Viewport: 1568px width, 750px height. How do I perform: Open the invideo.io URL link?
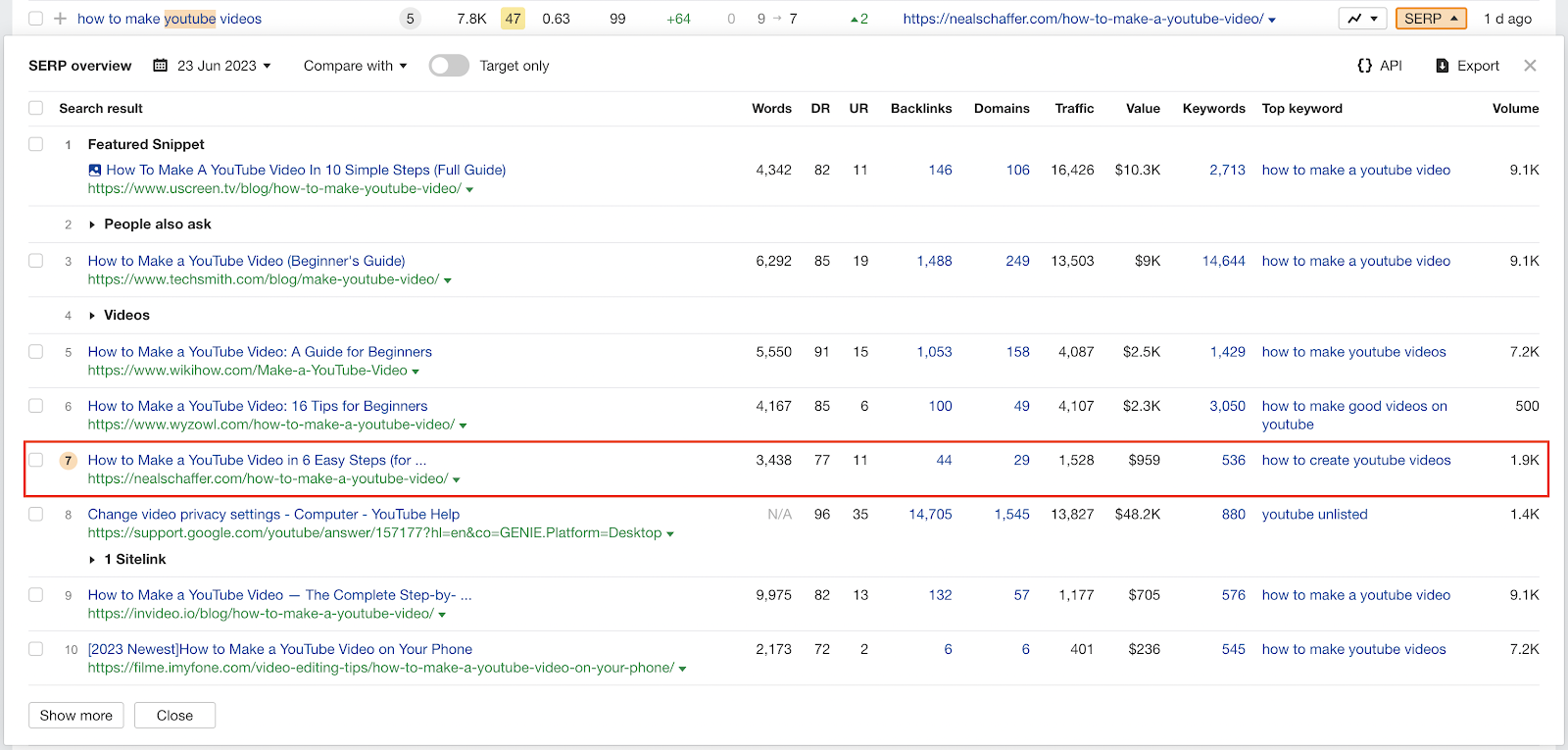(261, 614)
